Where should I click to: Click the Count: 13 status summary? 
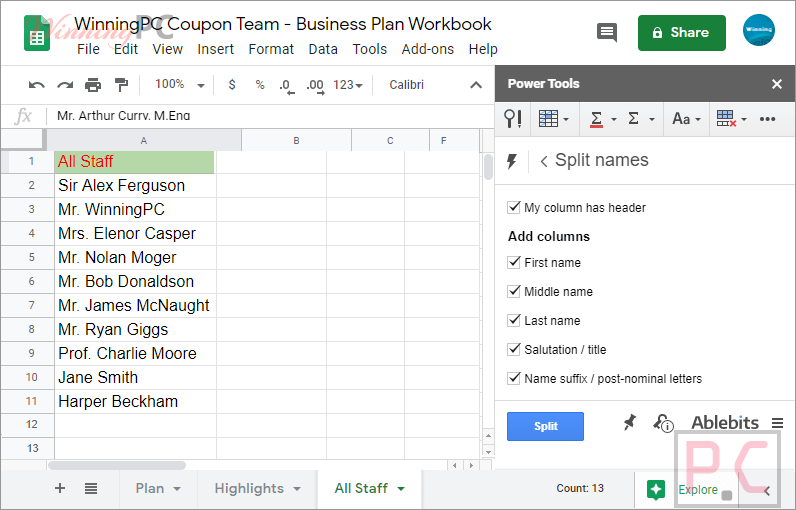(x=580, y=488)
